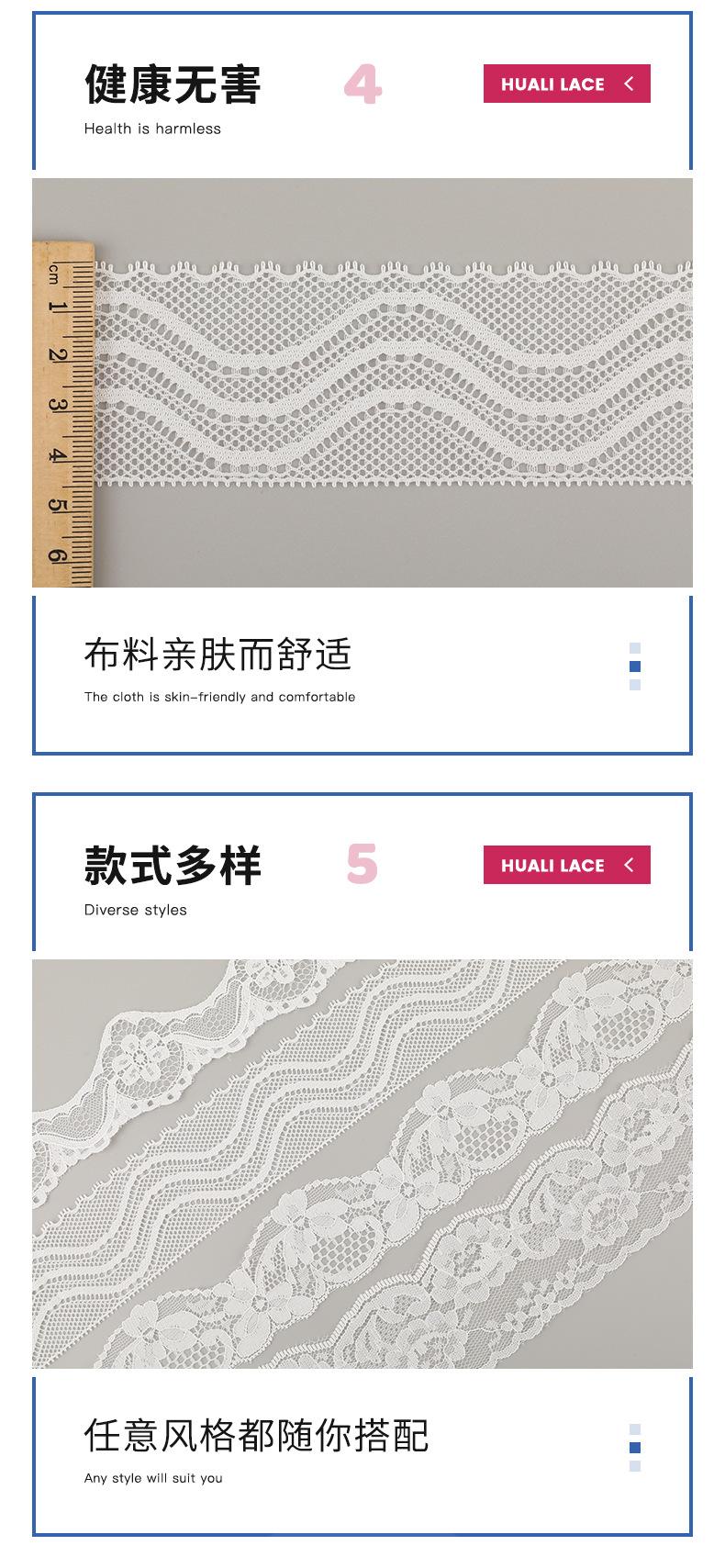Image resolution: width=725 pixels, height=1568 pixels.
Task: Click the 健康无害 heading
Action: pyautogui.click(x=173, y=84)
